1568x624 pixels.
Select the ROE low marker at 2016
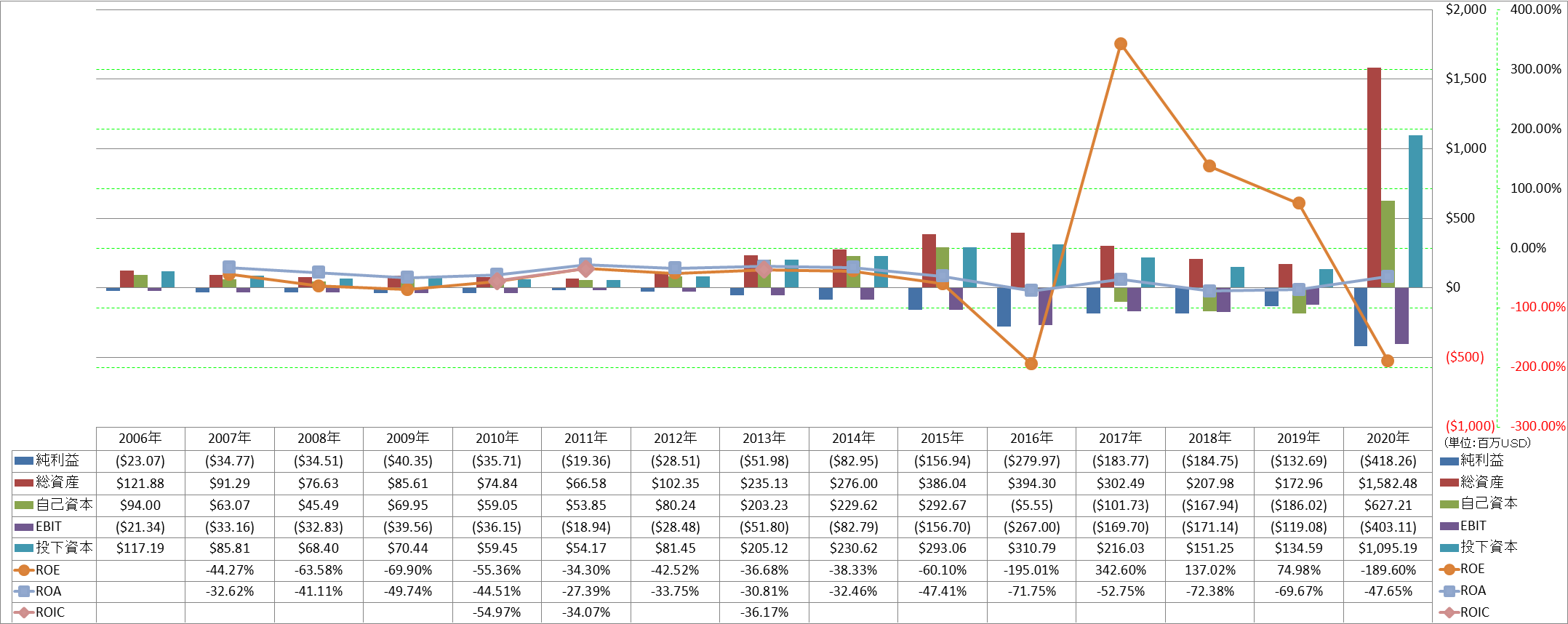pos(1031,364)
